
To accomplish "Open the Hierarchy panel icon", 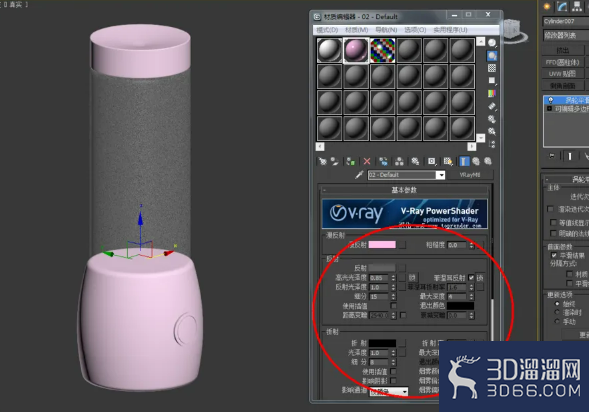I will [x=577, y=6].
